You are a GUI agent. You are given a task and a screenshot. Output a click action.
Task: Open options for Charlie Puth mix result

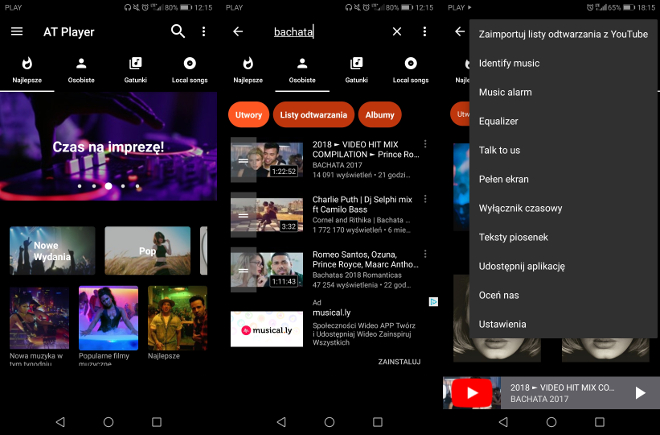pos(426,200)
